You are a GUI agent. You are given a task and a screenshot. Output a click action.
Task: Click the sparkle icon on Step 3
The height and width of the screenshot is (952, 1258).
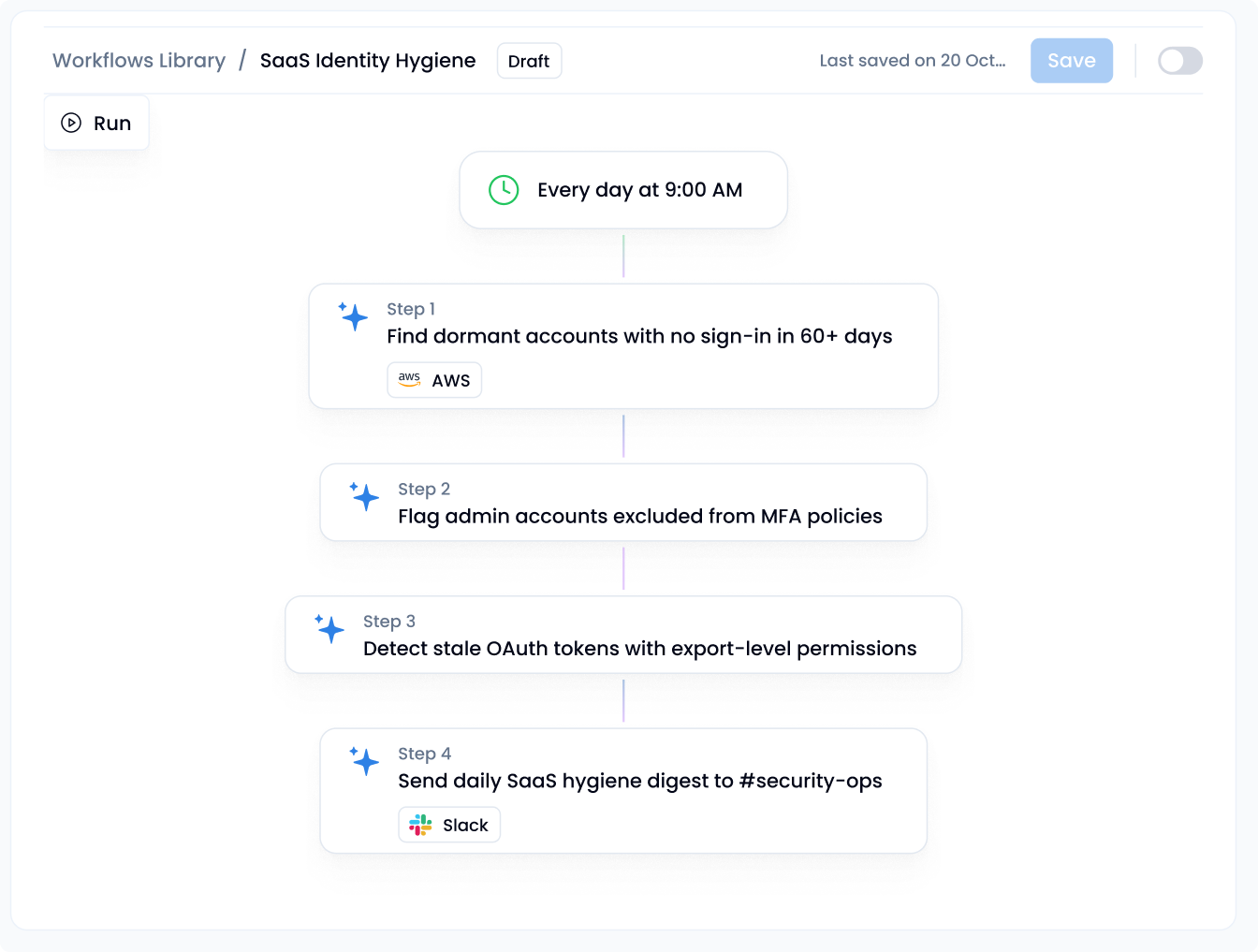tap(329, 629)
